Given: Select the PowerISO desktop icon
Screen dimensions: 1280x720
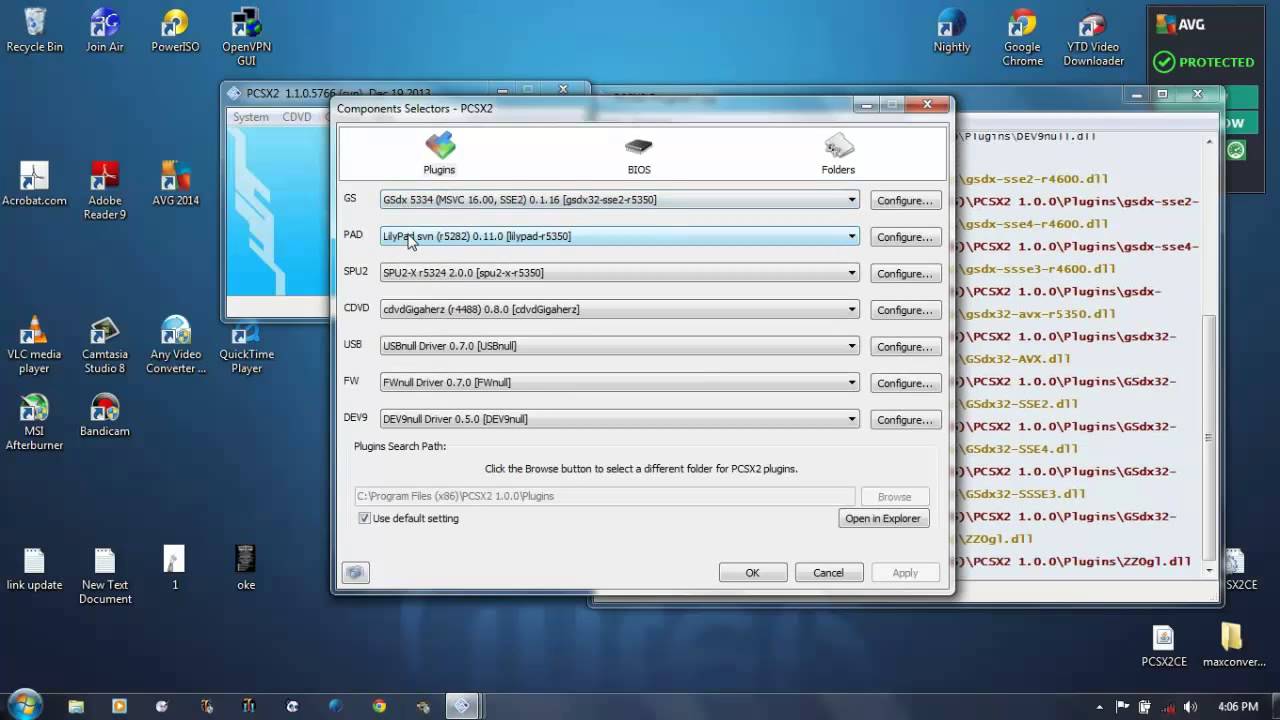Looking at the screenshot, I should point(175,31).
